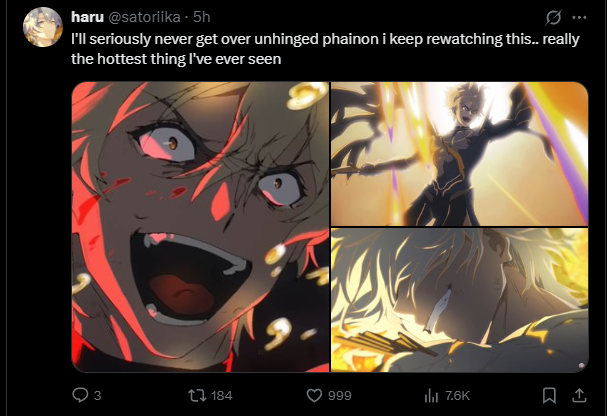Open the Grok explain icon beside the three-dot menu
This screenshot has width=607, height=416.
click(553, 17)
